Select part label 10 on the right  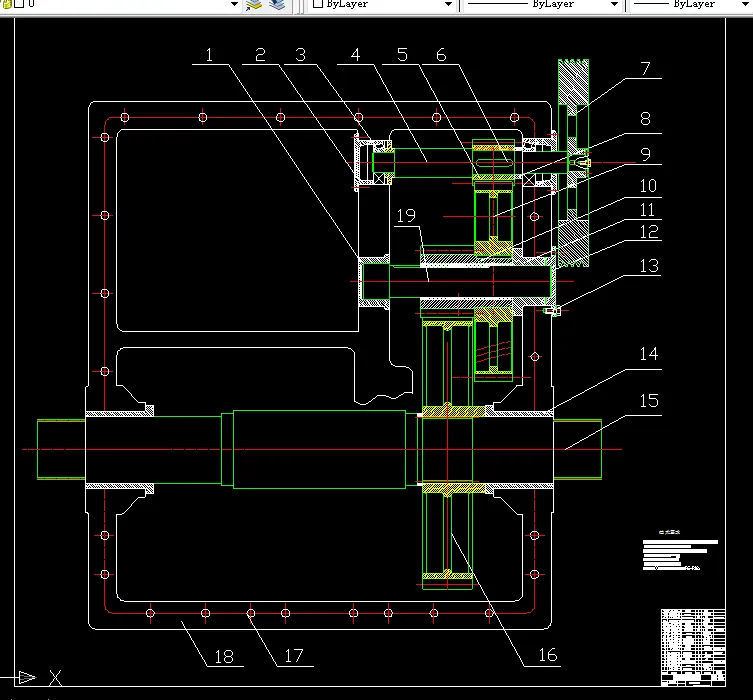[x=648, y=186]
